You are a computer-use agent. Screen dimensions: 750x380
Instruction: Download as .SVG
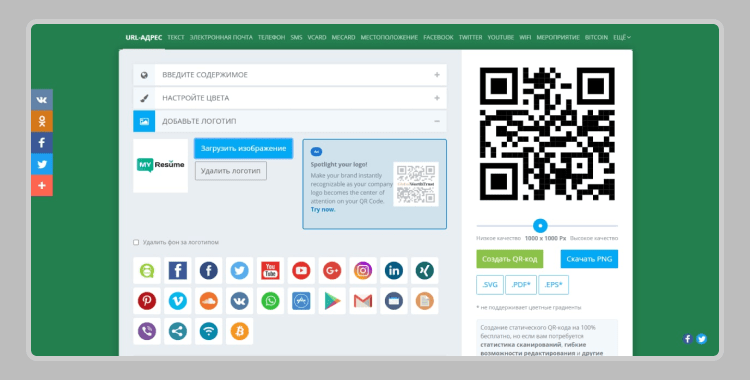(x=490, y=285)
